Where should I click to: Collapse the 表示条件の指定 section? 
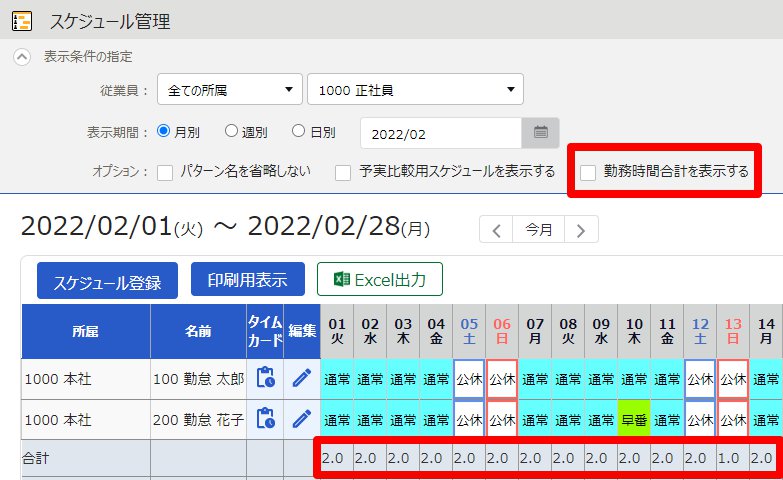point(21,57)
